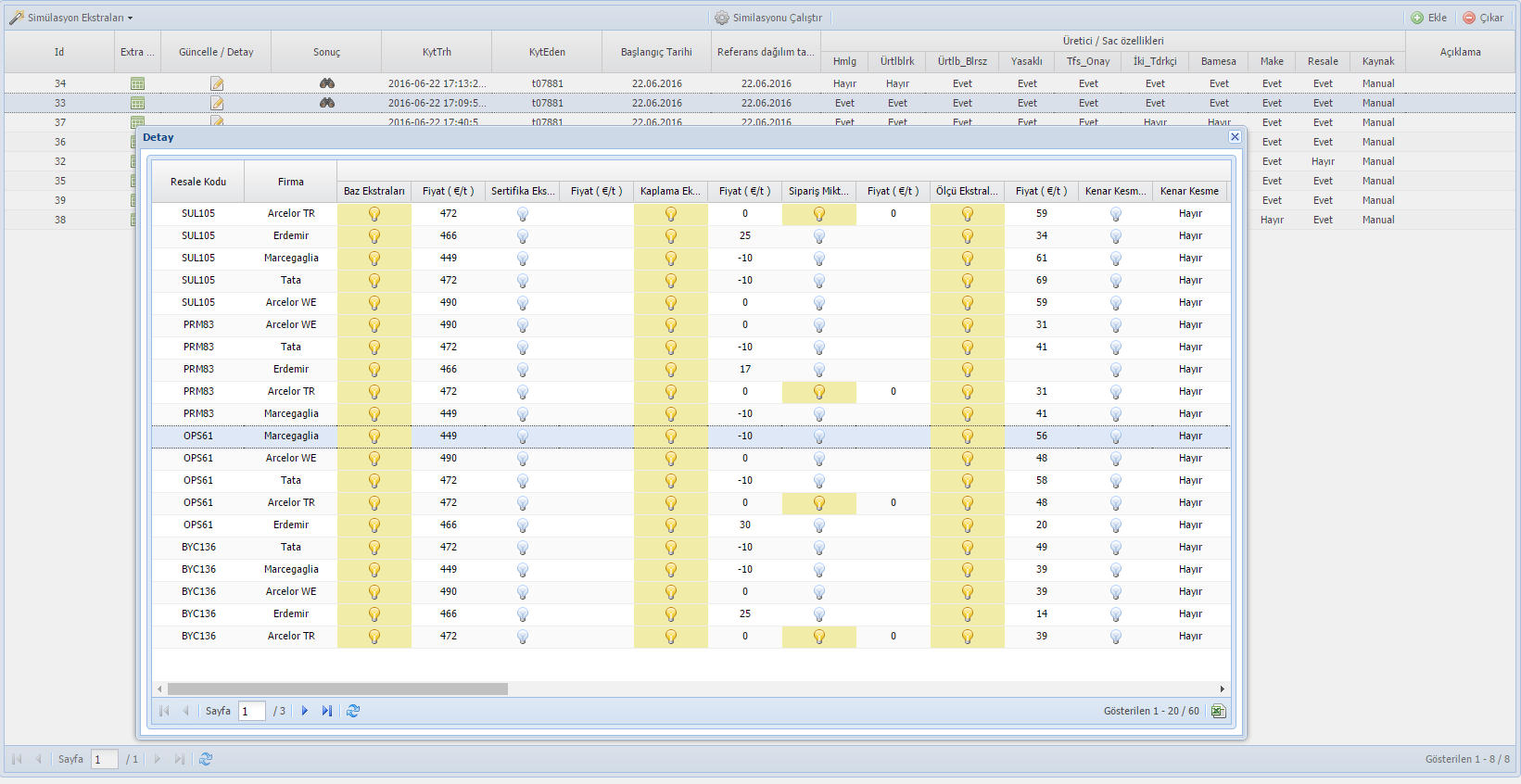Screen dimensions: 1521x784
Task: View results binoculars icon for row 34
Action: [x=327, y=83]
